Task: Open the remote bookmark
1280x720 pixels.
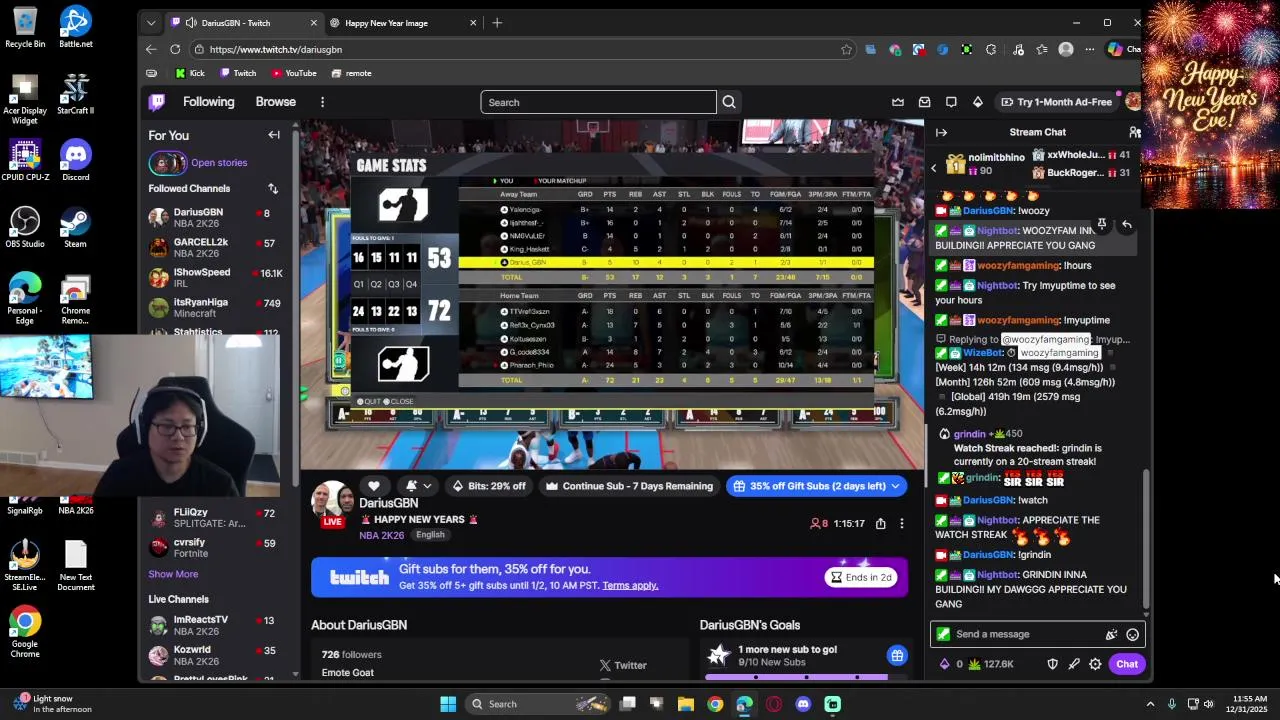Action: [x=351, y=73]
